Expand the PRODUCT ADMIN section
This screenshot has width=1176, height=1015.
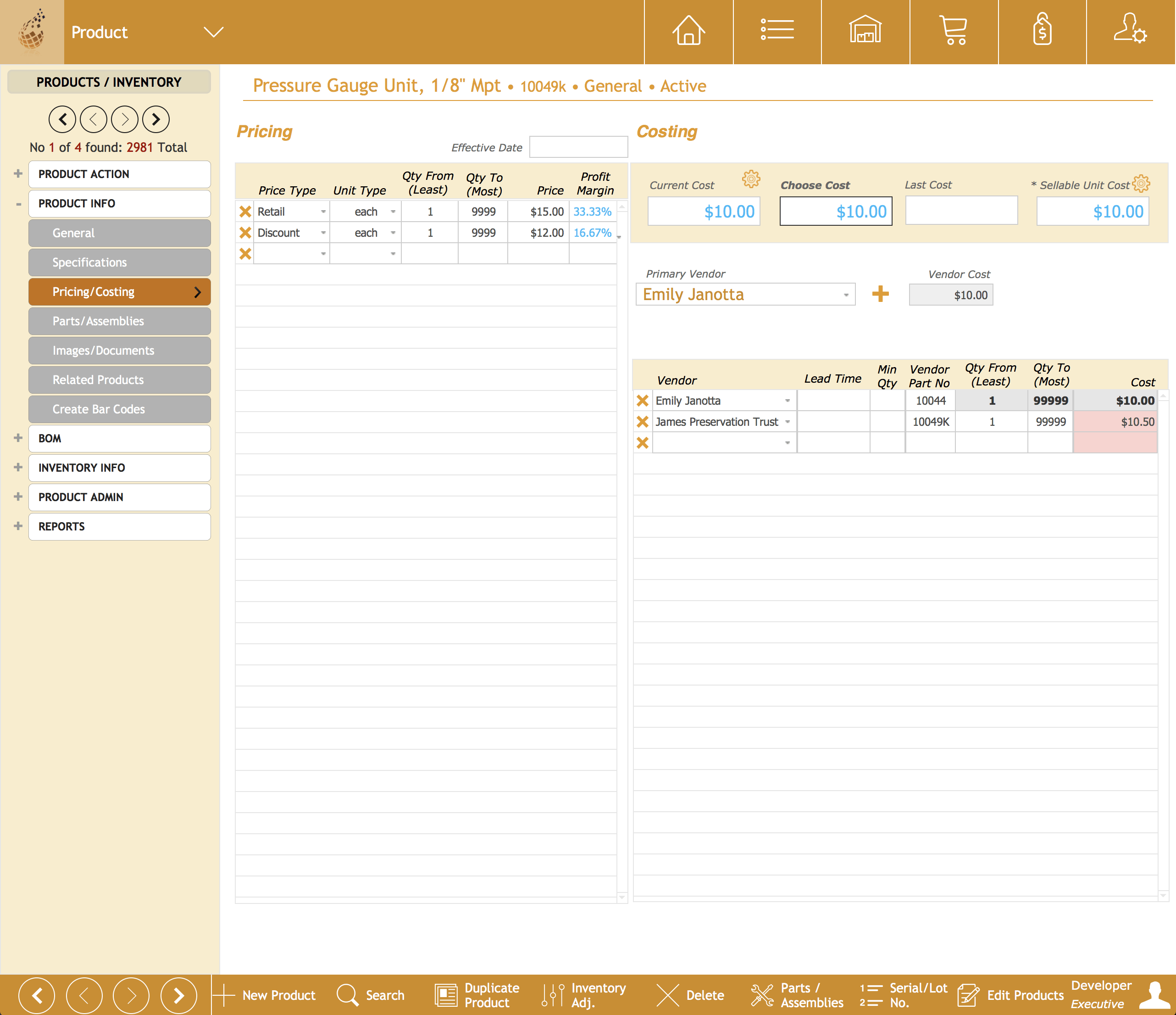18,496
